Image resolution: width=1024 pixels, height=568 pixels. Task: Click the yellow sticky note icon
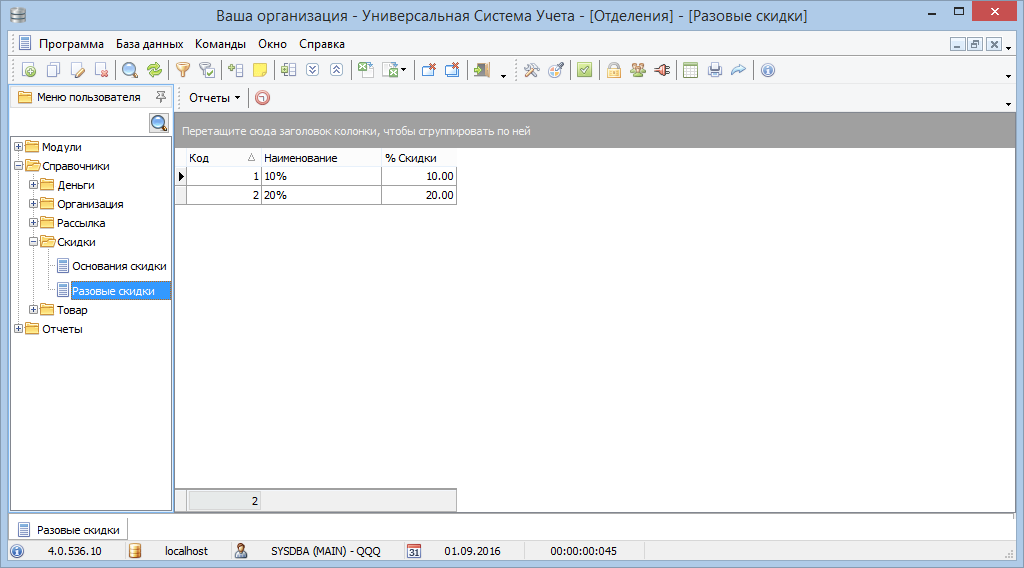coord(260,70)
